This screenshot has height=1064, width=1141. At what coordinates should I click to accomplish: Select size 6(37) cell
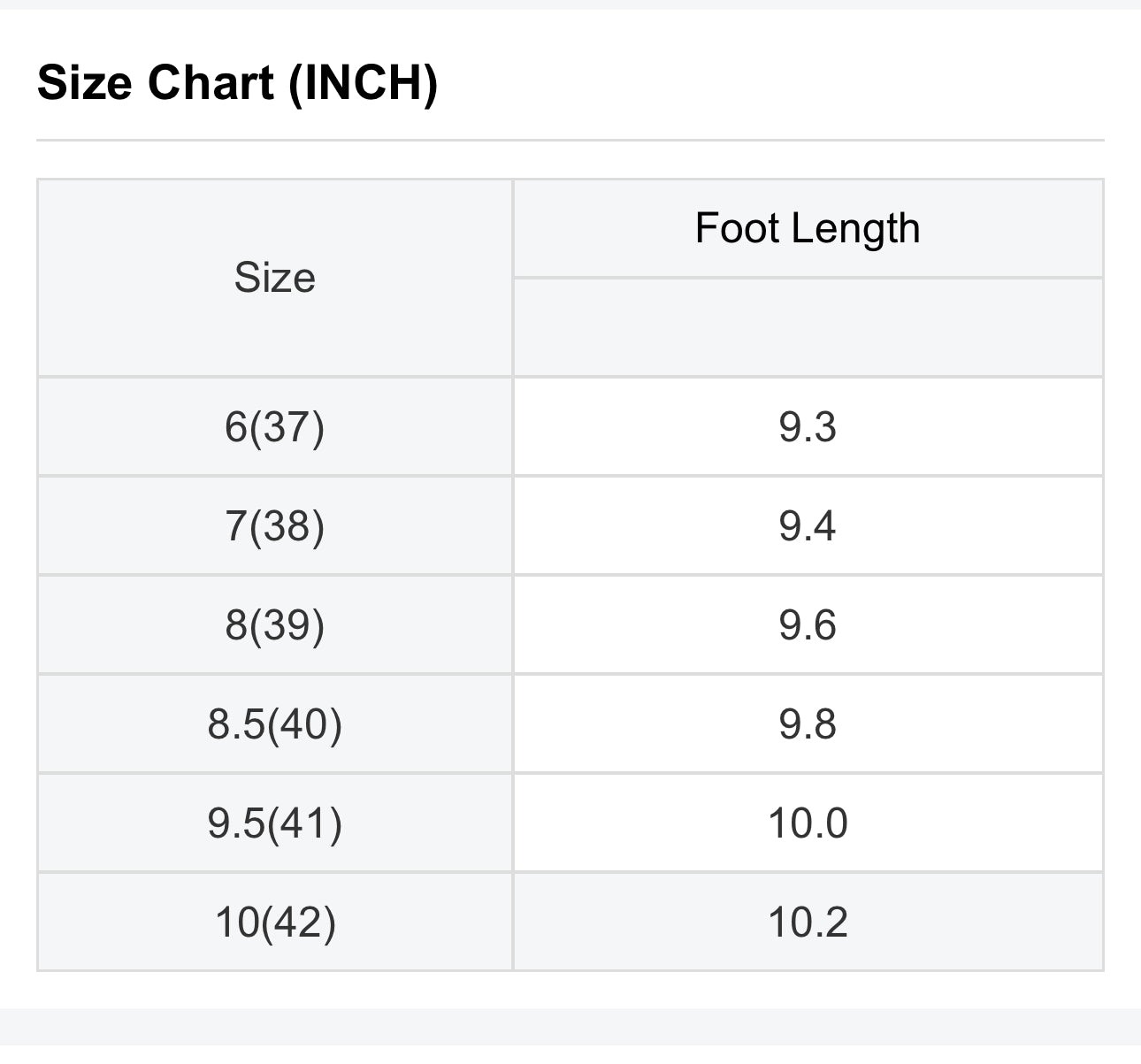click(x=275, y=426)
